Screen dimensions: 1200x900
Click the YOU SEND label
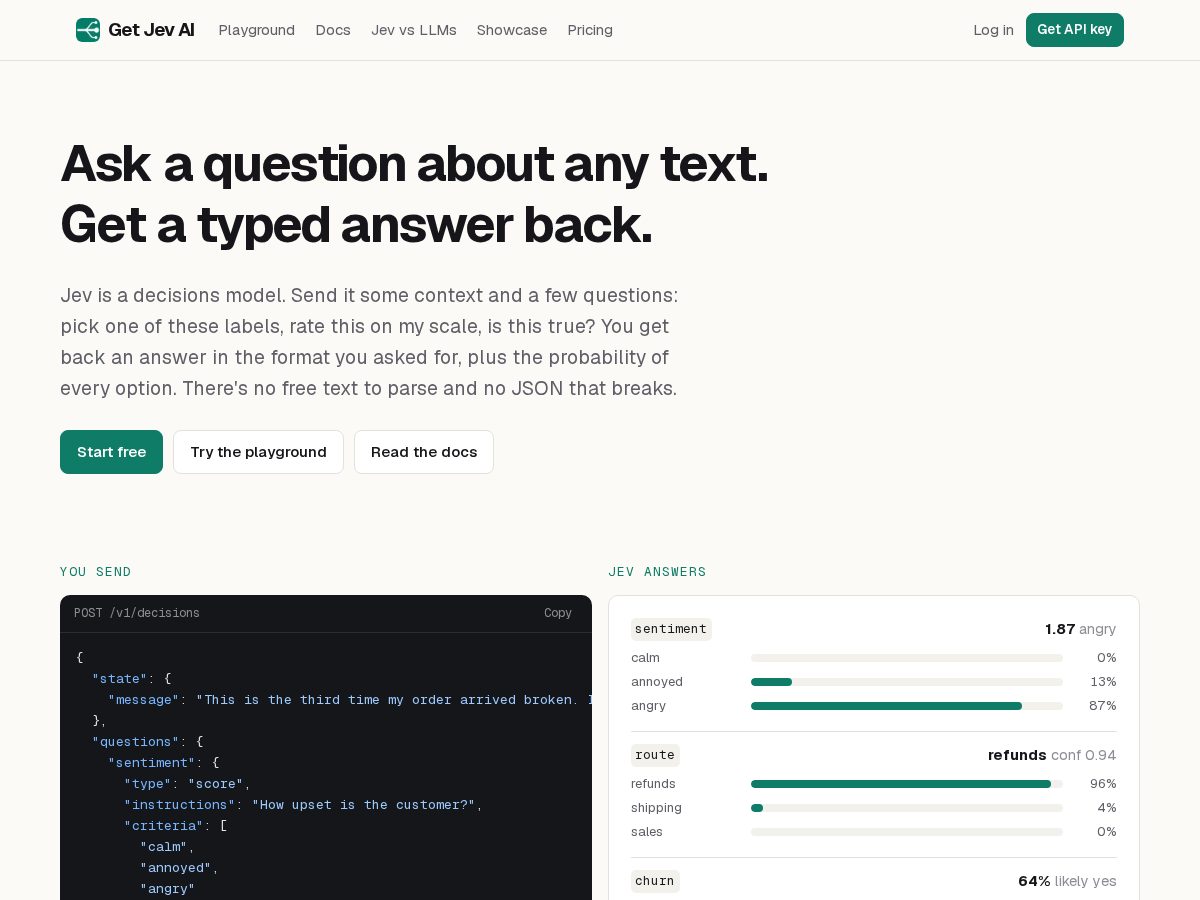point(96,572)
